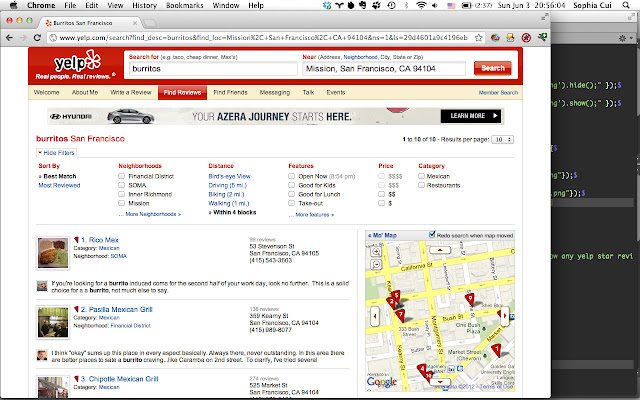
Task: Expand More Neighborhoods list
Action: click(150, 214)
